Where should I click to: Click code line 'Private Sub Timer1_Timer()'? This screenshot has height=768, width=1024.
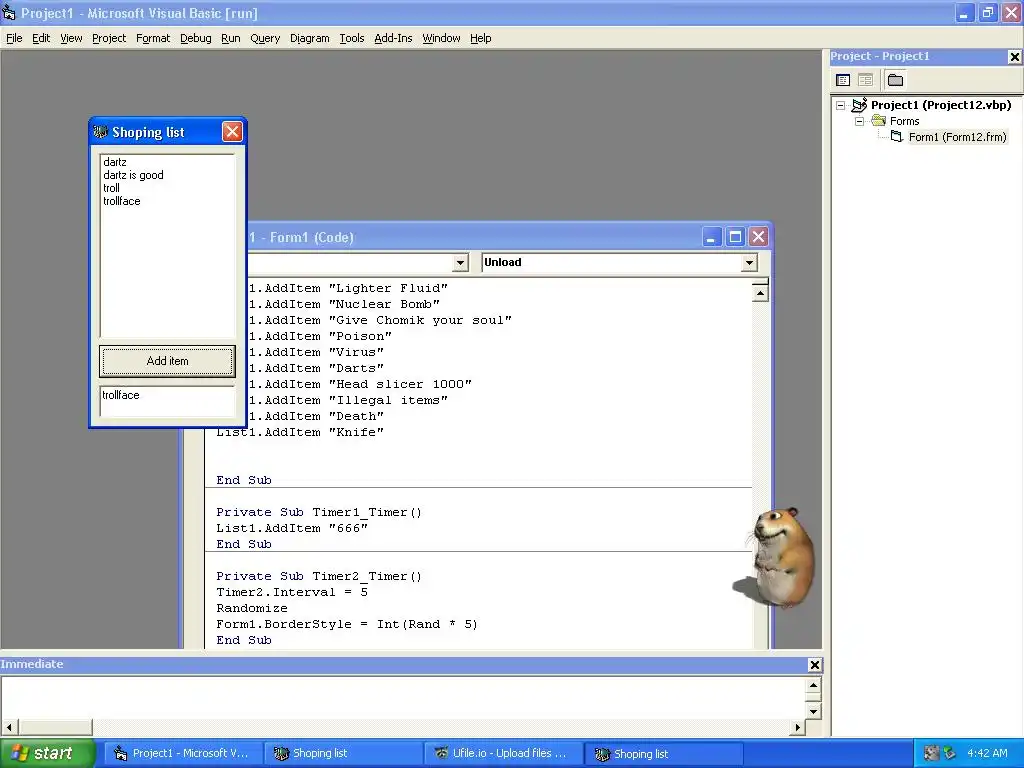click(319, 513)
